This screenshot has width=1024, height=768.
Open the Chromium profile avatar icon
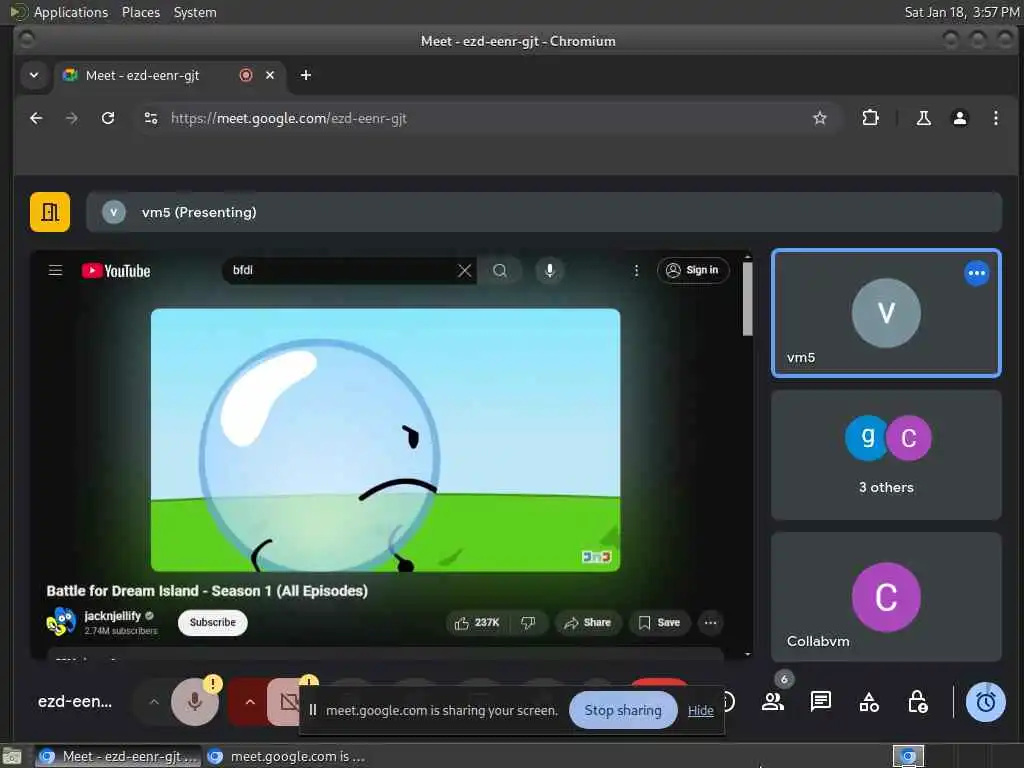pyautogui.click(x=959, y=118)
